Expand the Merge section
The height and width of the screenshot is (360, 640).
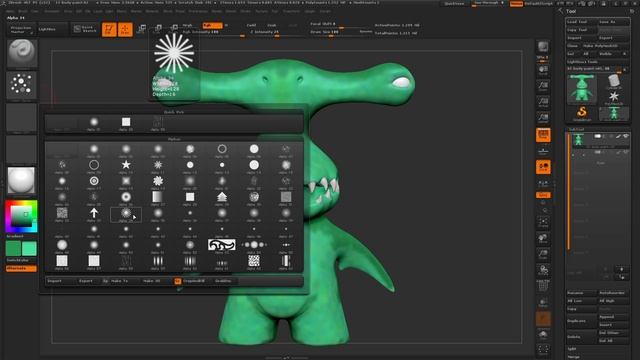(573, 357)
